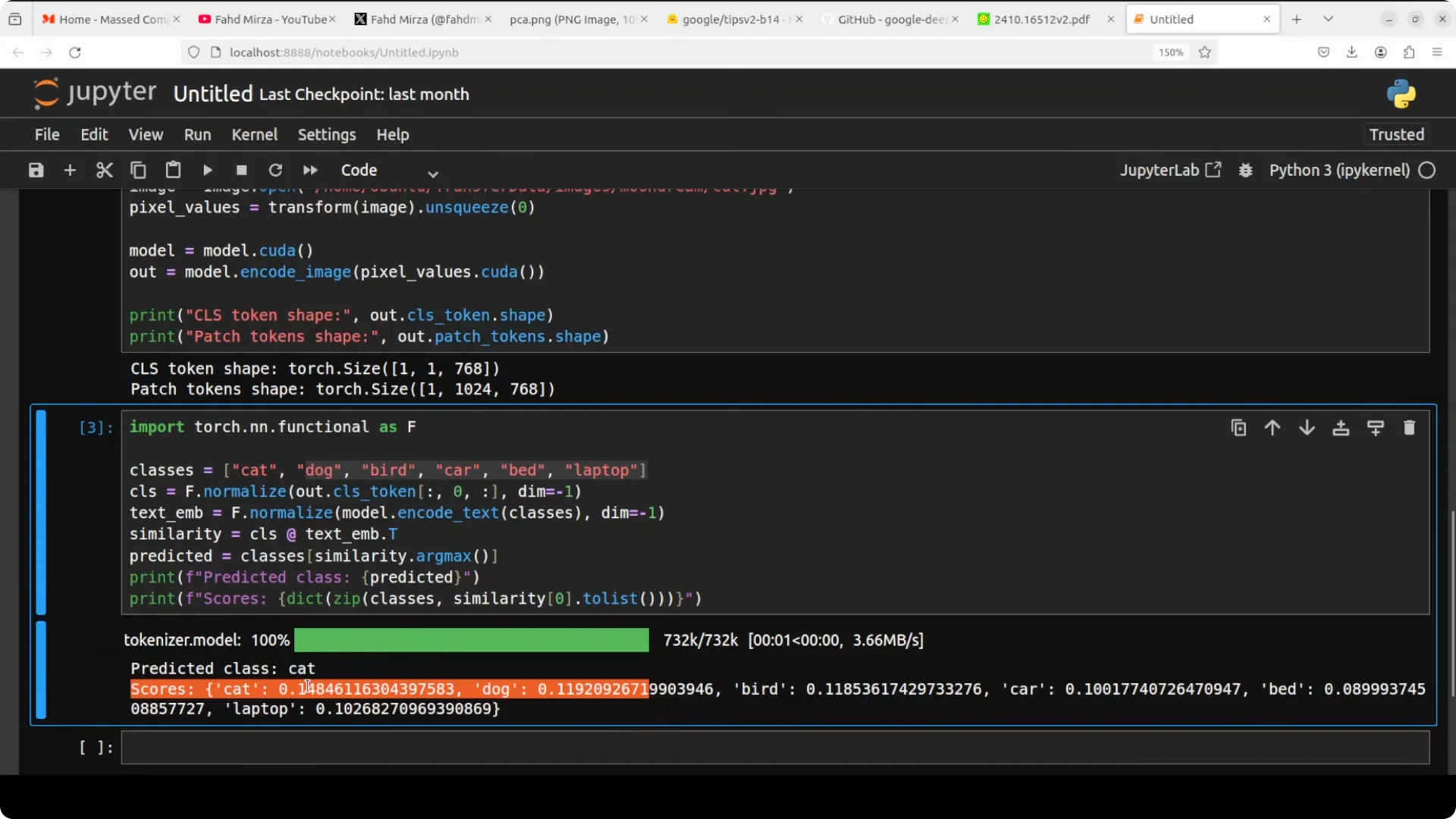Open the recent browsing tab view icon
The image size is (1456, 819).
click(x=15, y=19)
